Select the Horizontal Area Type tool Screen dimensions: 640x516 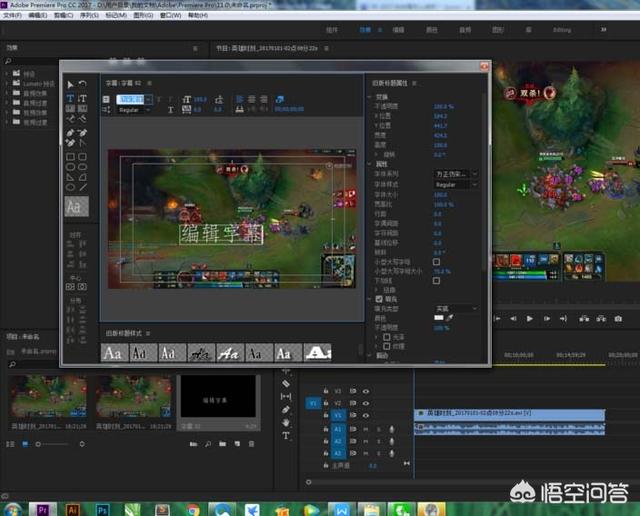coord(70,109)
